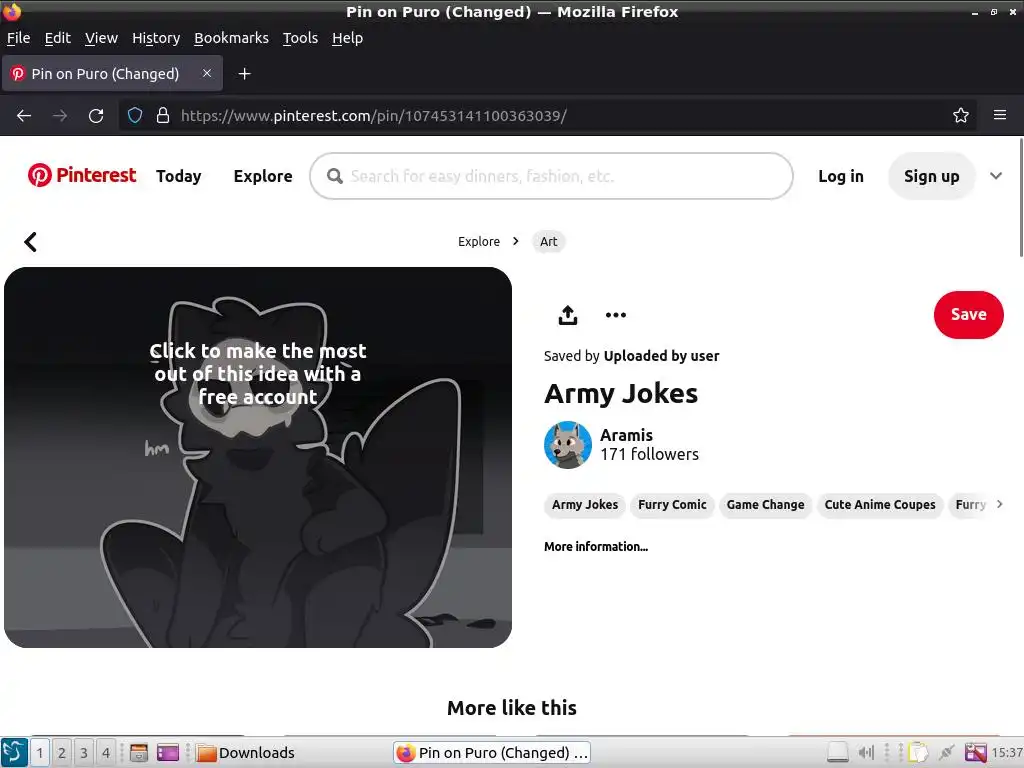Switch to workspace 1
Image resolution: width=1024 pixels, height=768 pixels.
click(40, 753)
